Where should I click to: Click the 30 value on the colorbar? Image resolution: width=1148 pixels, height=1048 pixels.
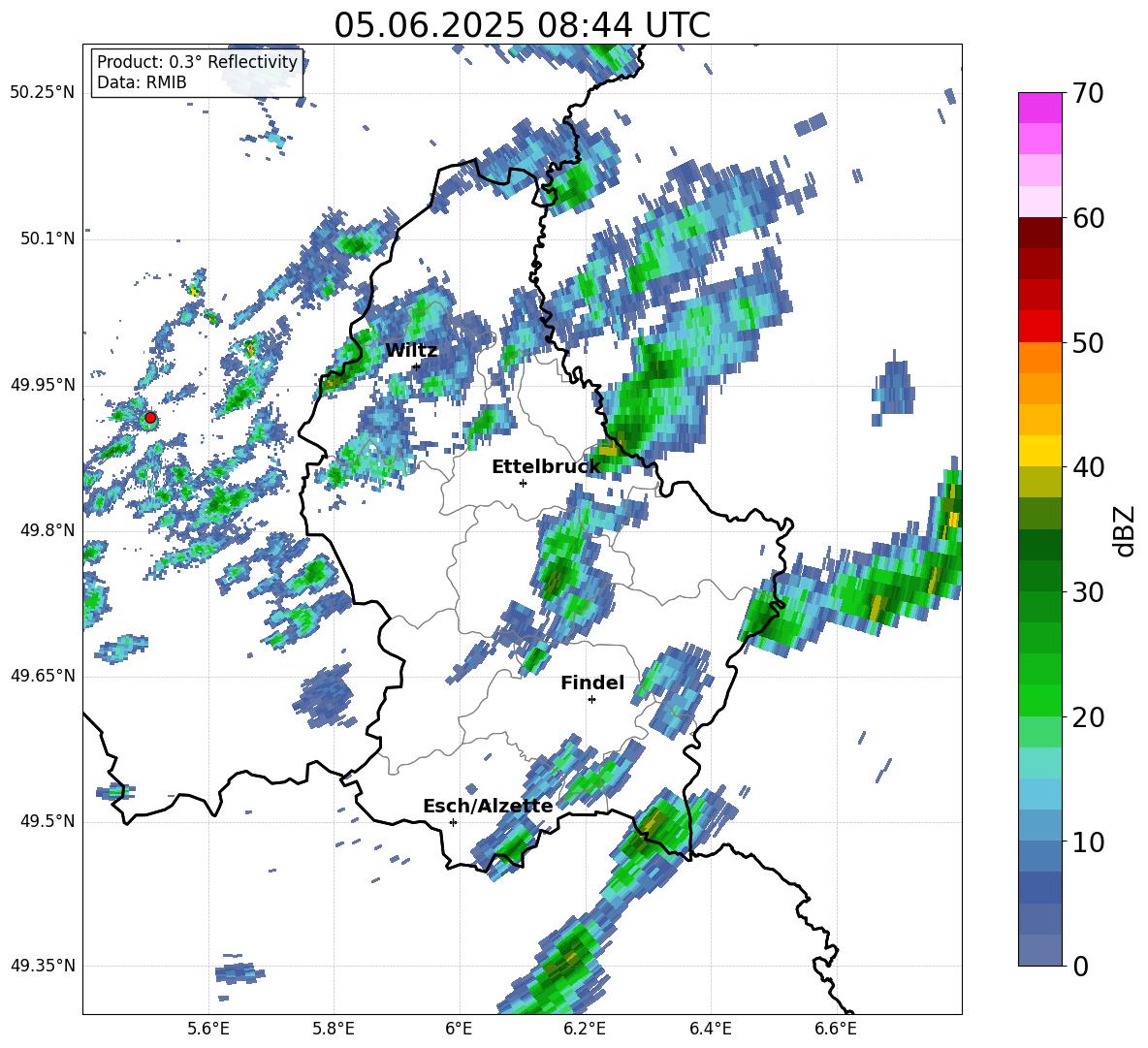pos(1088,591)
